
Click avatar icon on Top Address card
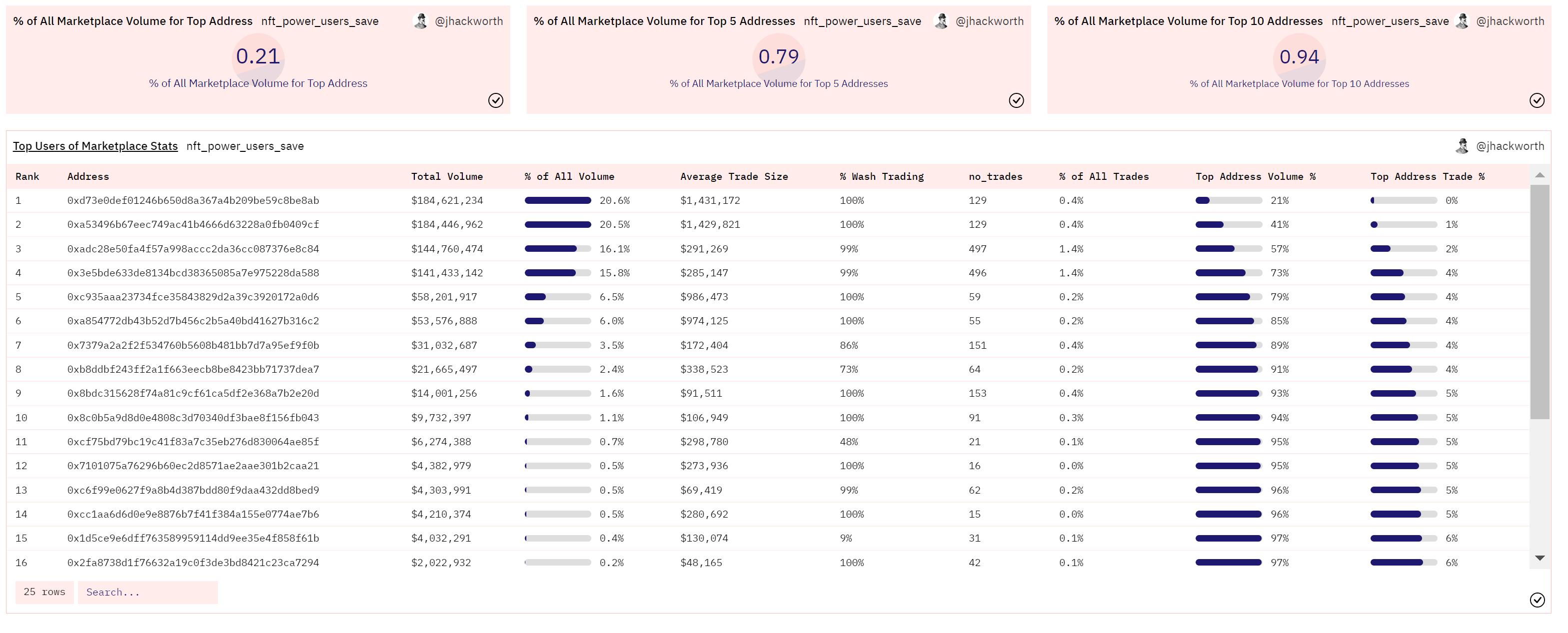click(420, 21)
